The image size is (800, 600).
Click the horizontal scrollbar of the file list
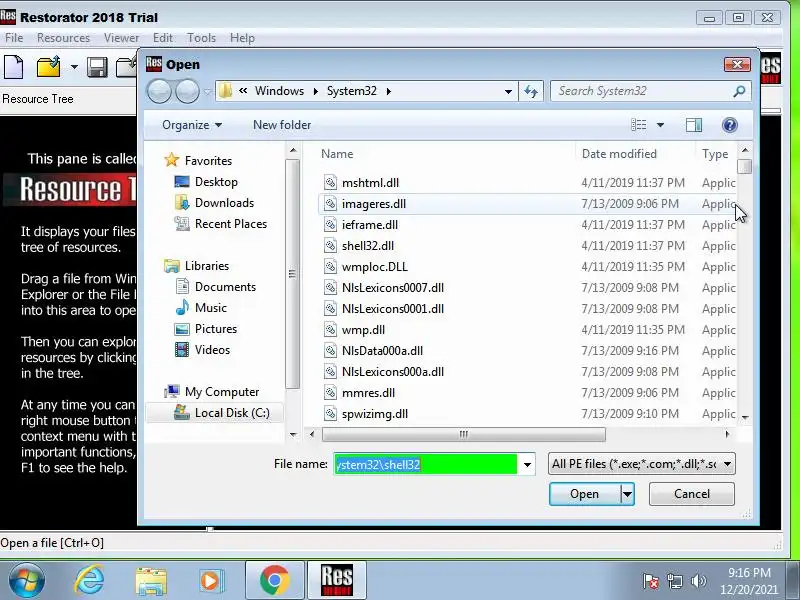pos(464,434)
